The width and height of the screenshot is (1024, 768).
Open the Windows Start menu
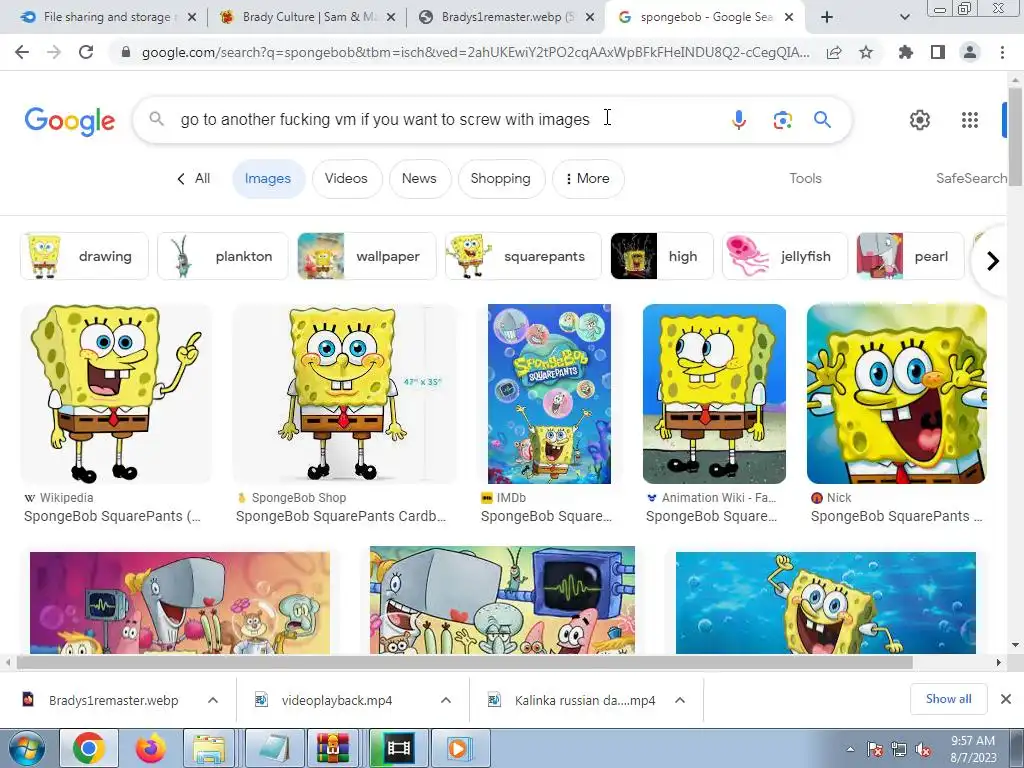pos(25,748)
